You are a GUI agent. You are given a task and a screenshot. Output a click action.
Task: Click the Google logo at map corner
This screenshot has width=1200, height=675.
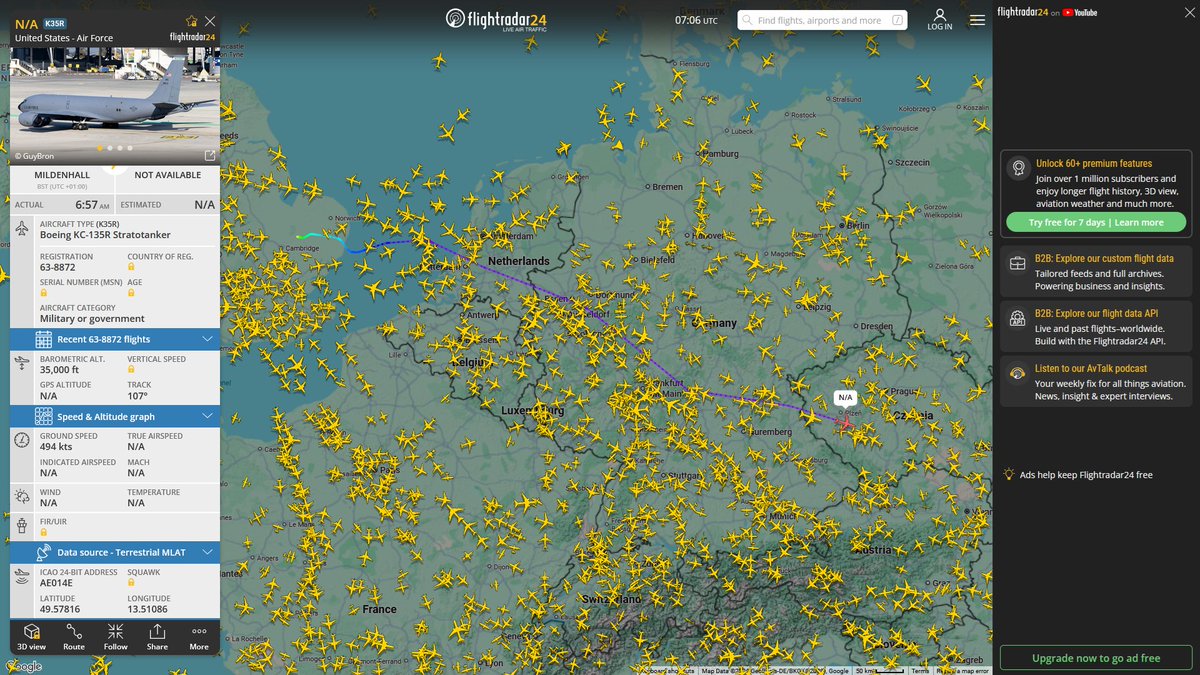24,666
